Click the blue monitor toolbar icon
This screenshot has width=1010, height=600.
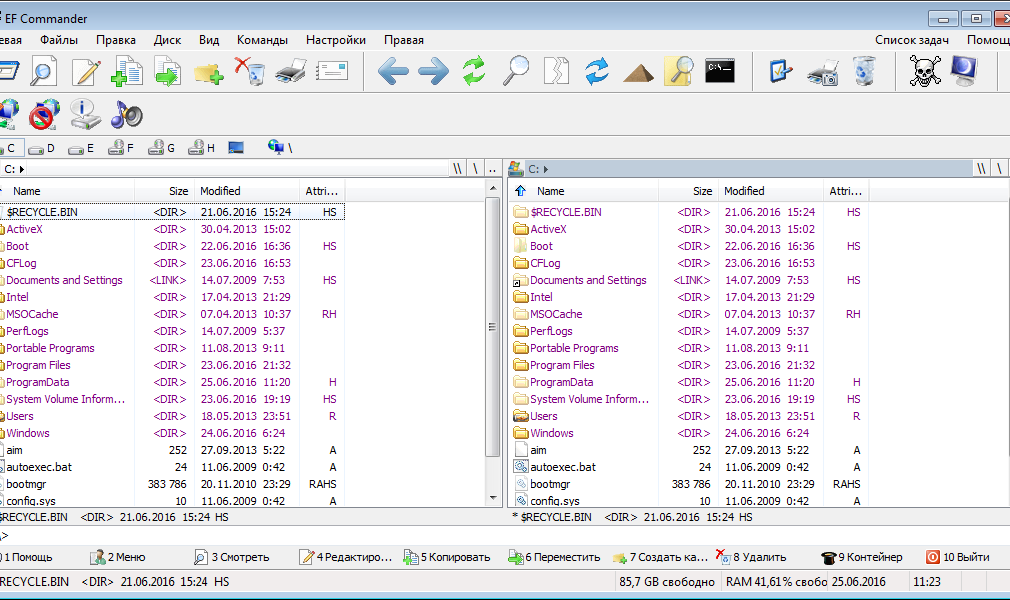point(964,70)
